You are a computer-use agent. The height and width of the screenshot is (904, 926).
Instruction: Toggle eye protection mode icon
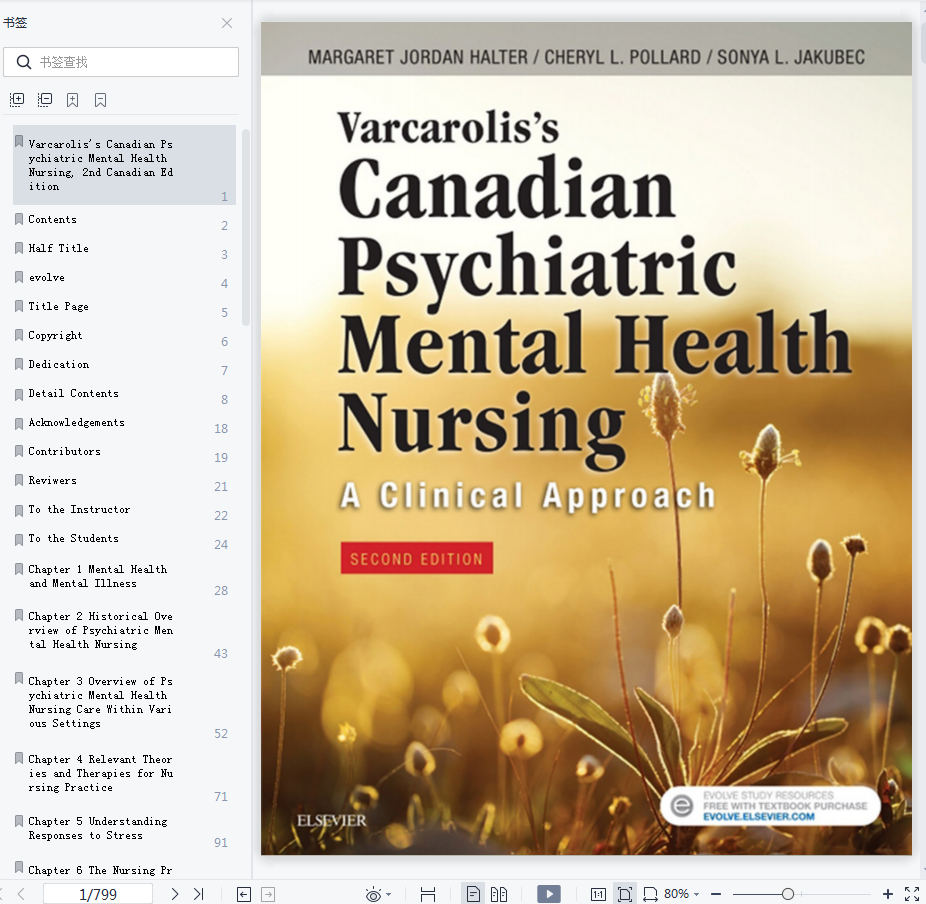tap(373, 895)
